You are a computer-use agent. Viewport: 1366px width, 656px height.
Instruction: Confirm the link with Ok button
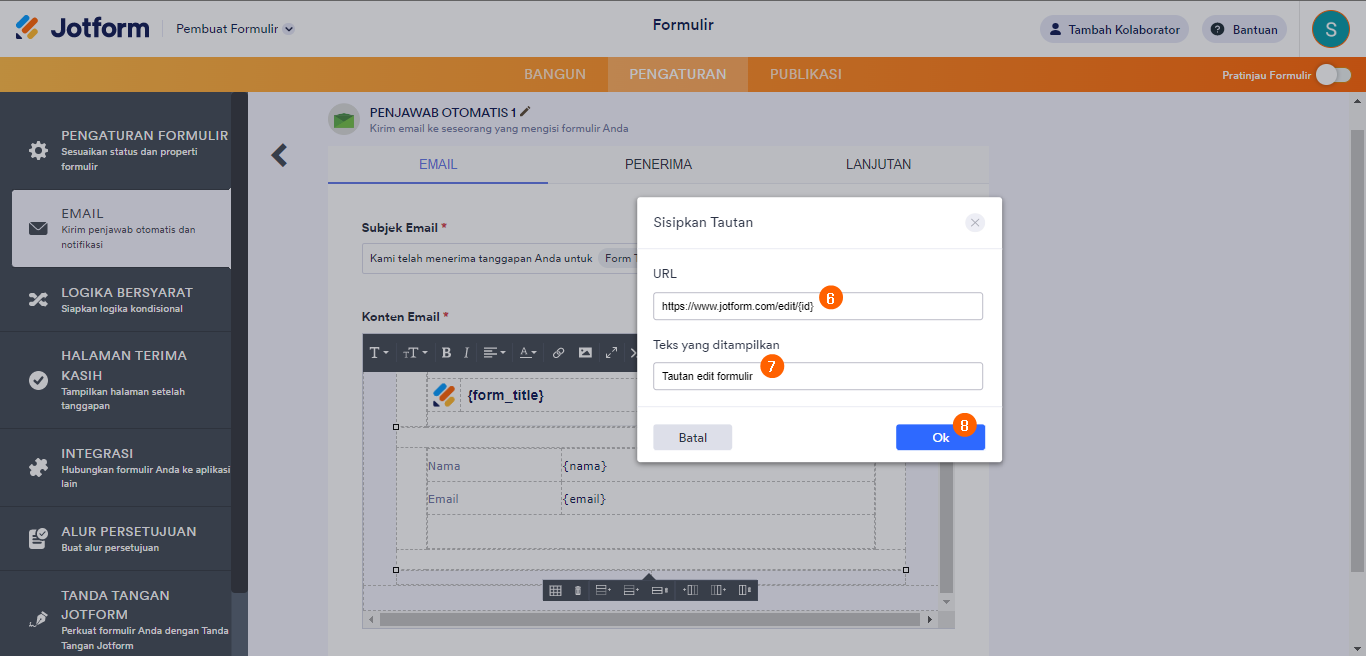[940, 437]
